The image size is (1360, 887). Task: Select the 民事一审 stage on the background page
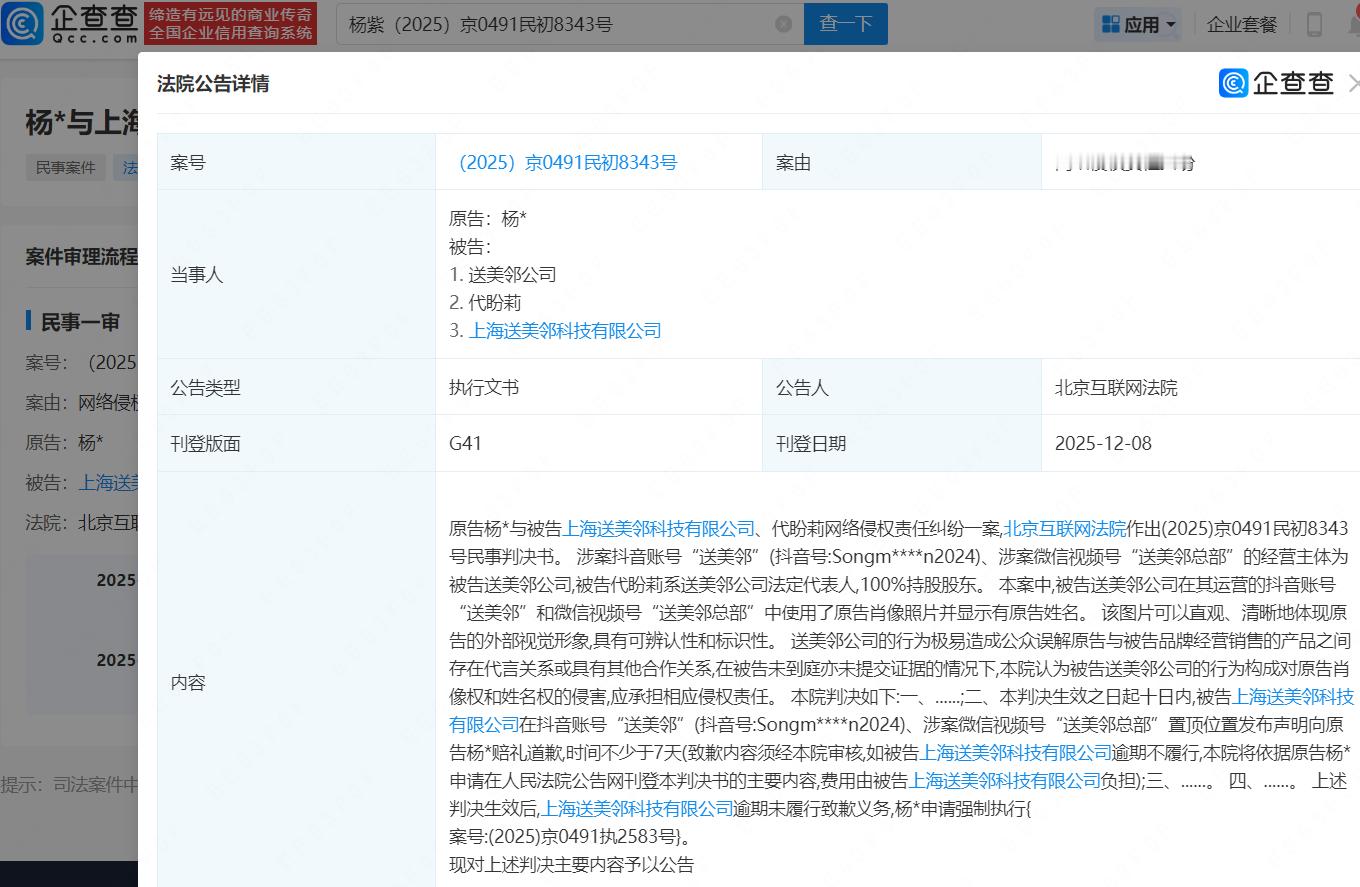(x=80, y=322)
